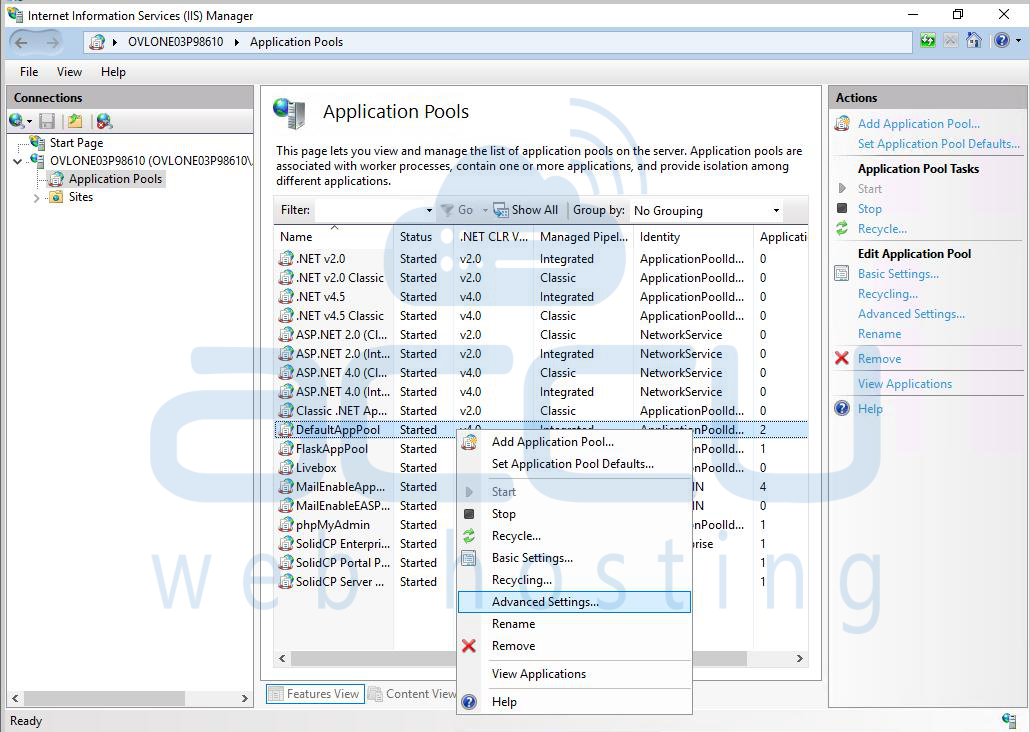Switch to Features View tab
Screen dimensions: 1030x732
315,694
